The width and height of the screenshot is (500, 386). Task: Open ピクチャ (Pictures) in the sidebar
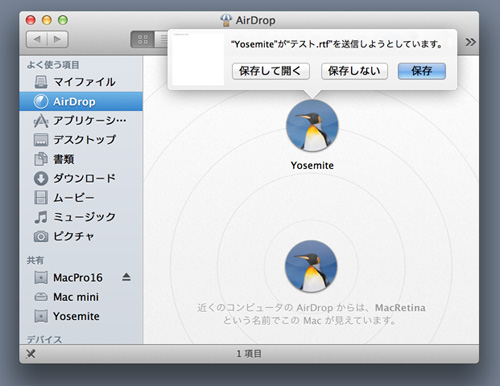coord(81,236)
